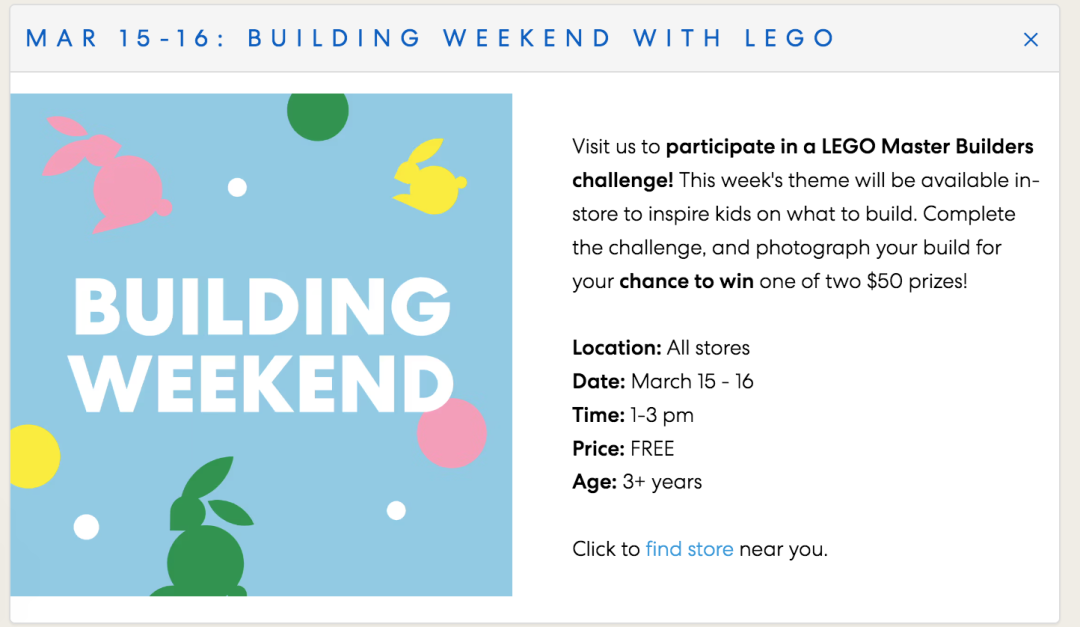Click the white BUILDING word in the banner
The height and width of the screenshot is (627, 1080).
[262, 307]
